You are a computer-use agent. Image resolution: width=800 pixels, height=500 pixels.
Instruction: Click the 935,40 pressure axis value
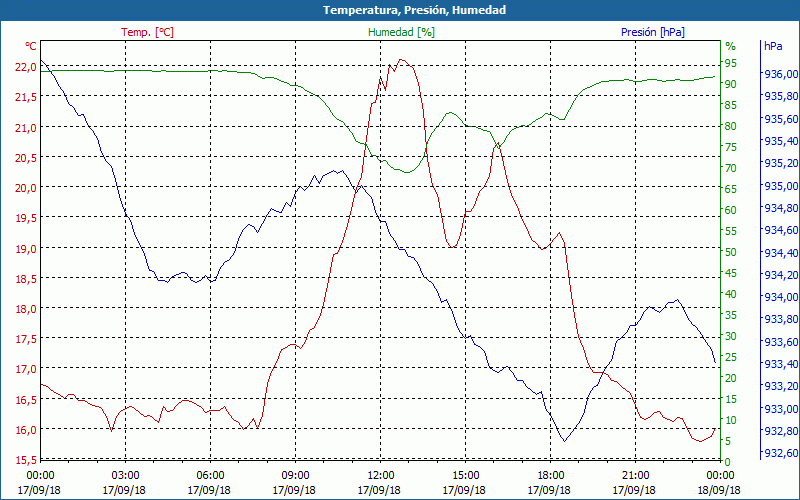coord(781,141)
